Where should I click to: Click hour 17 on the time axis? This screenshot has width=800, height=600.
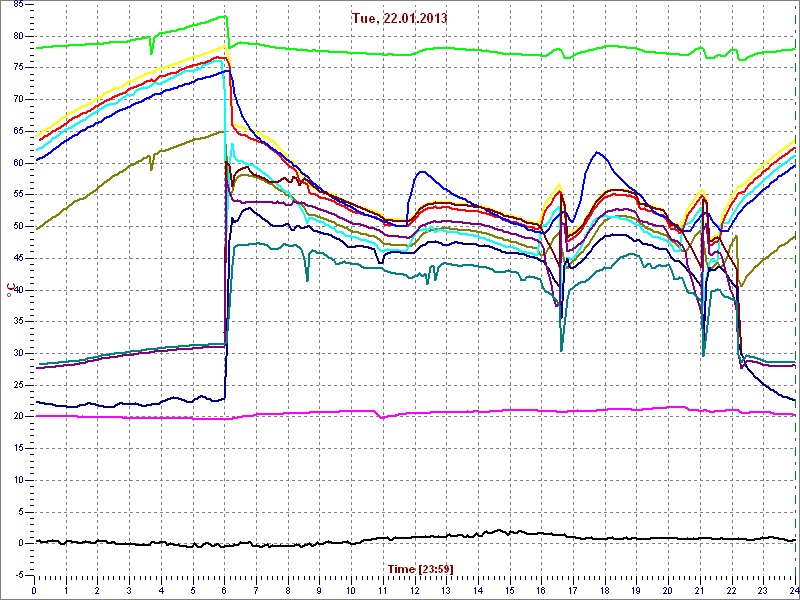573,591
